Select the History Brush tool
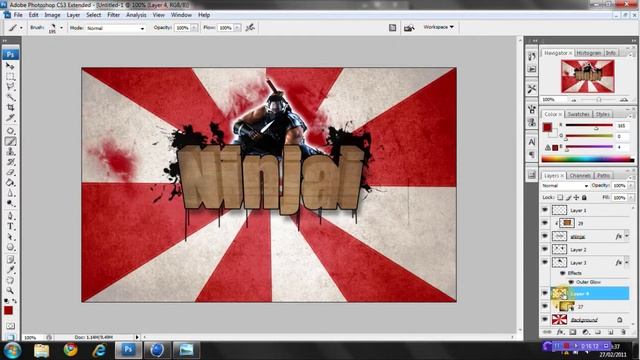Screen dimensions: 640x360 click(x=10, y=162)
